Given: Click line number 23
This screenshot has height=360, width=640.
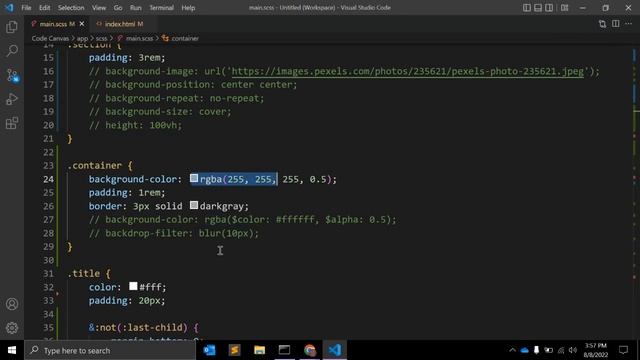Looking at the screenshot, I should point(48,166).
